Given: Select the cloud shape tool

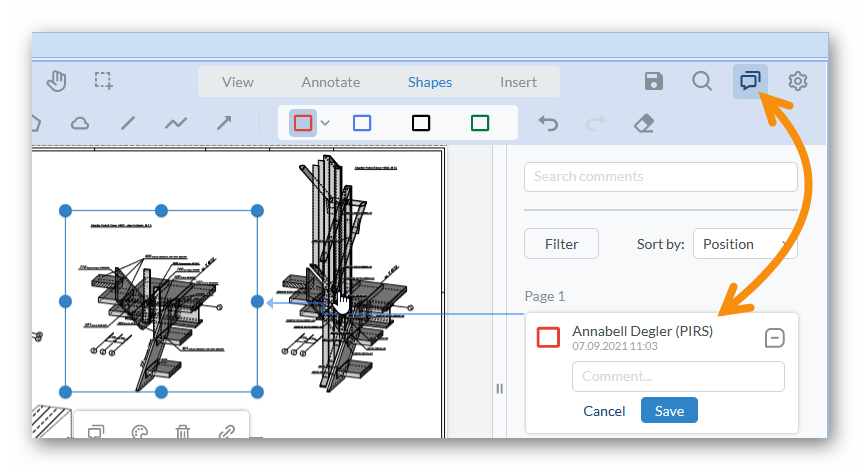Looking at the screenshot, I should coord(80,123).
